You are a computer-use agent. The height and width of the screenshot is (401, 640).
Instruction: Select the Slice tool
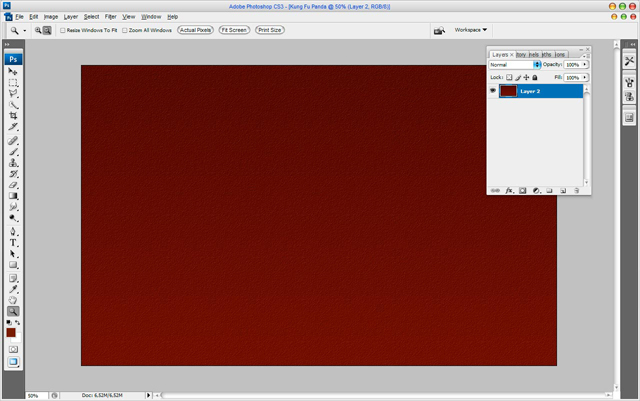[13, 127]
